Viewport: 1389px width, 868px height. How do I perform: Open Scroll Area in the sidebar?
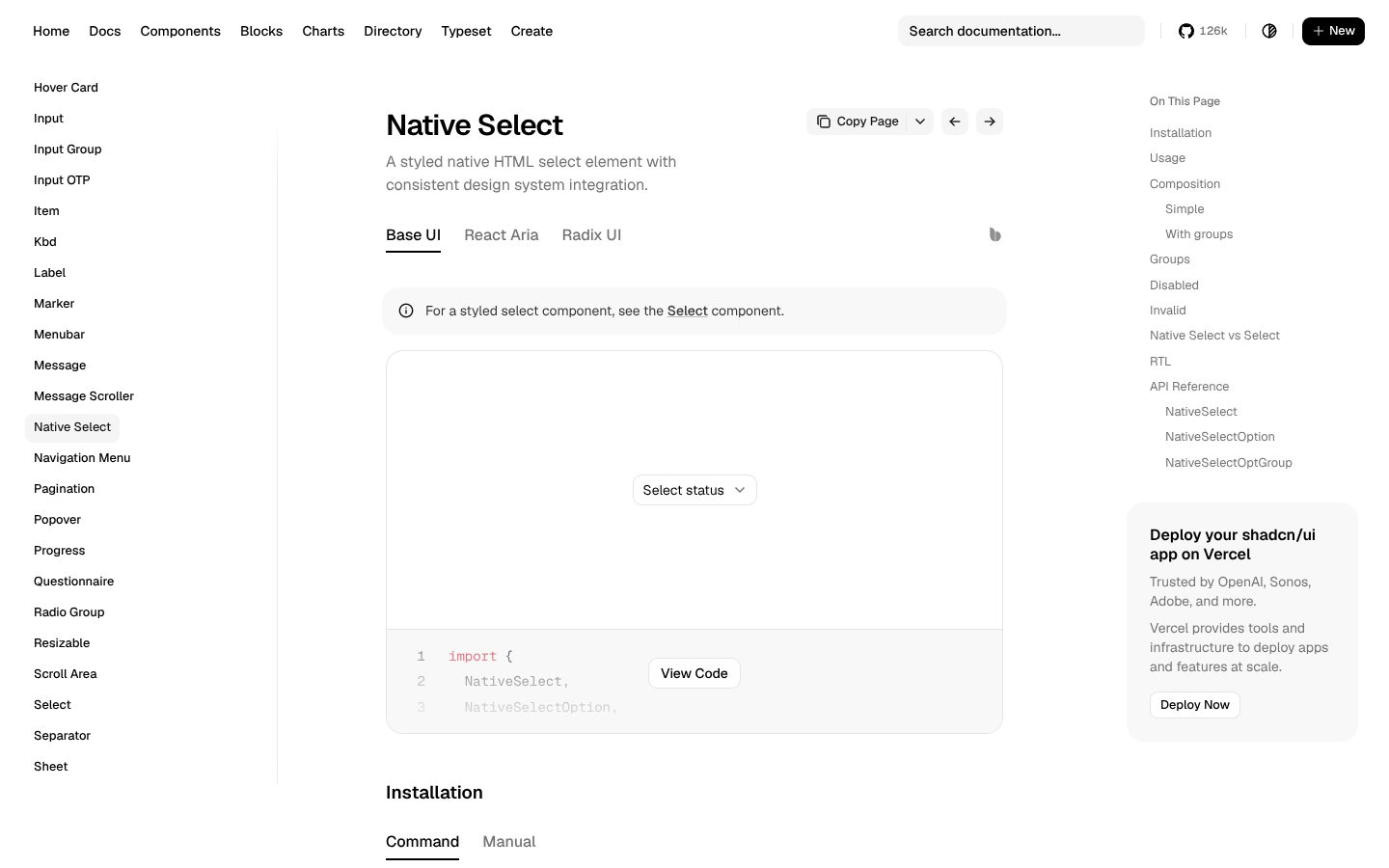(x=66, y=674)
